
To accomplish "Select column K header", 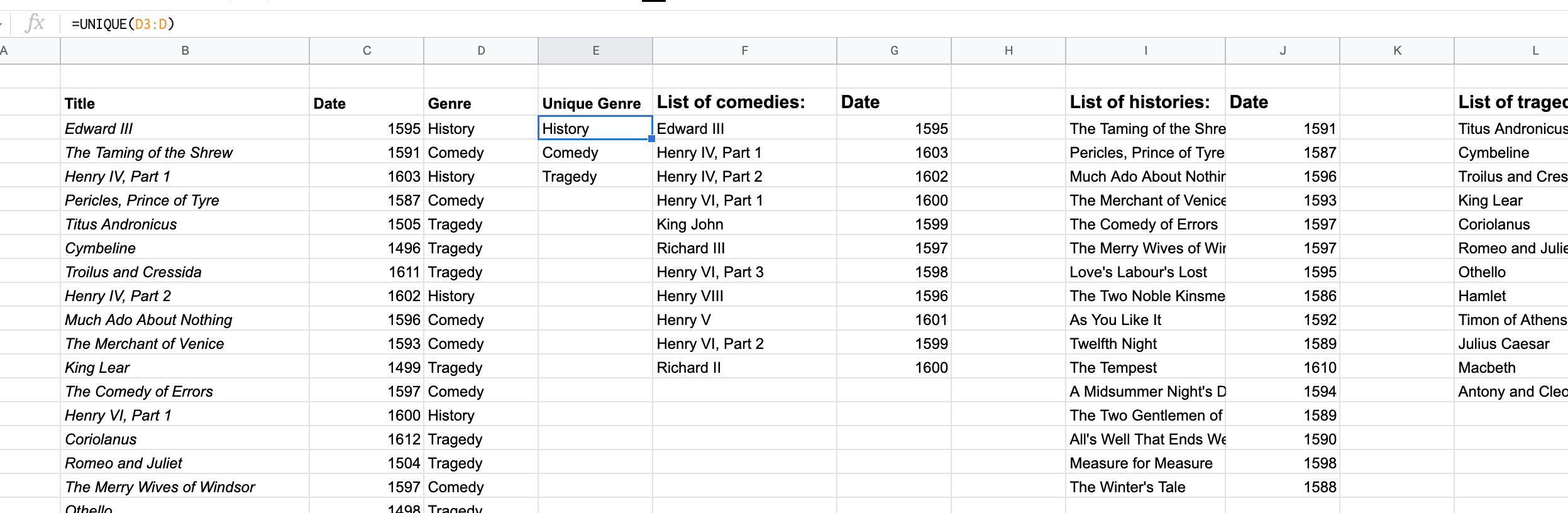I will (x=1397, y=51).
